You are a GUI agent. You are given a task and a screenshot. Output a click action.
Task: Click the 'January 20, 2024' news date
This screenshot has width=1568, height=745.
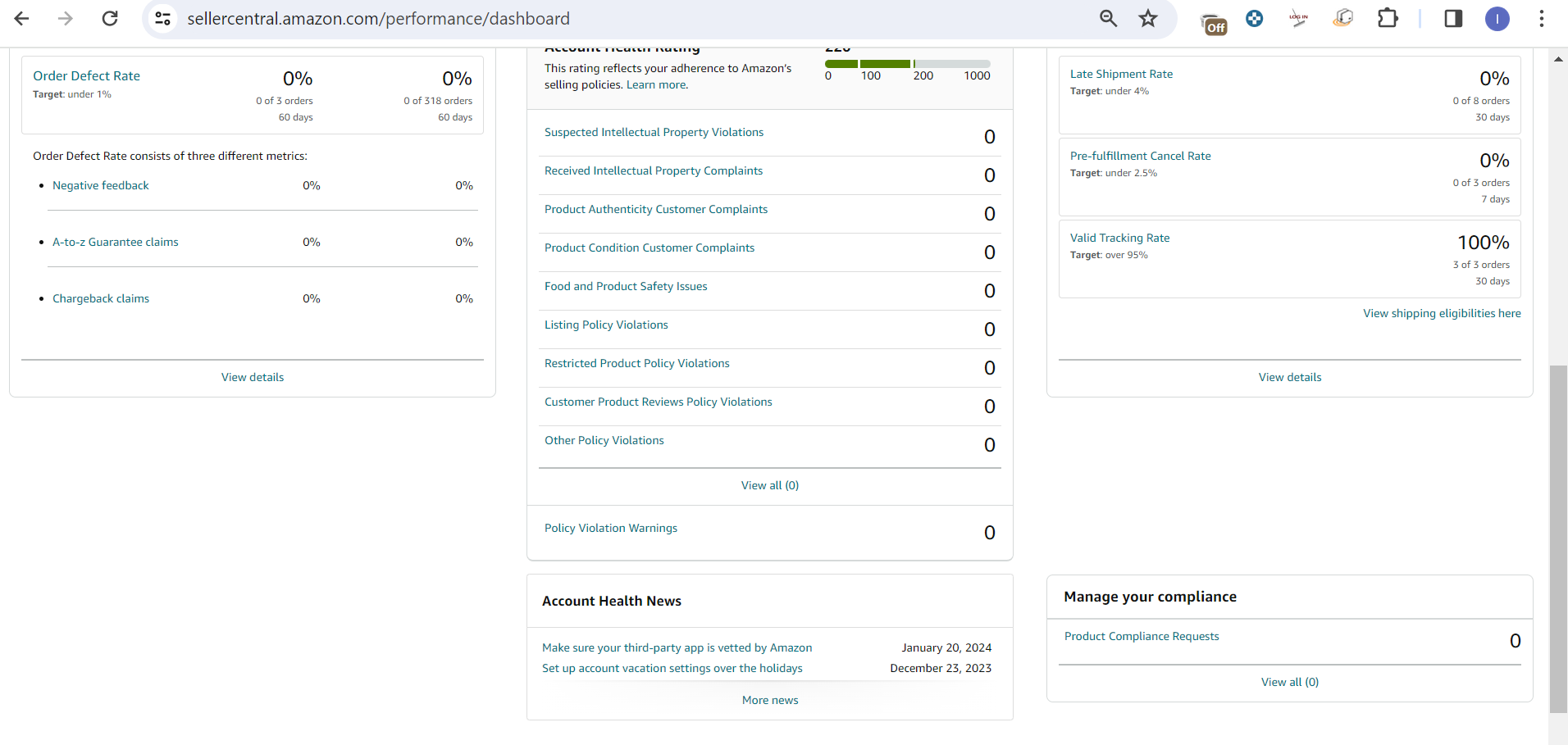(x=946, y=647)
